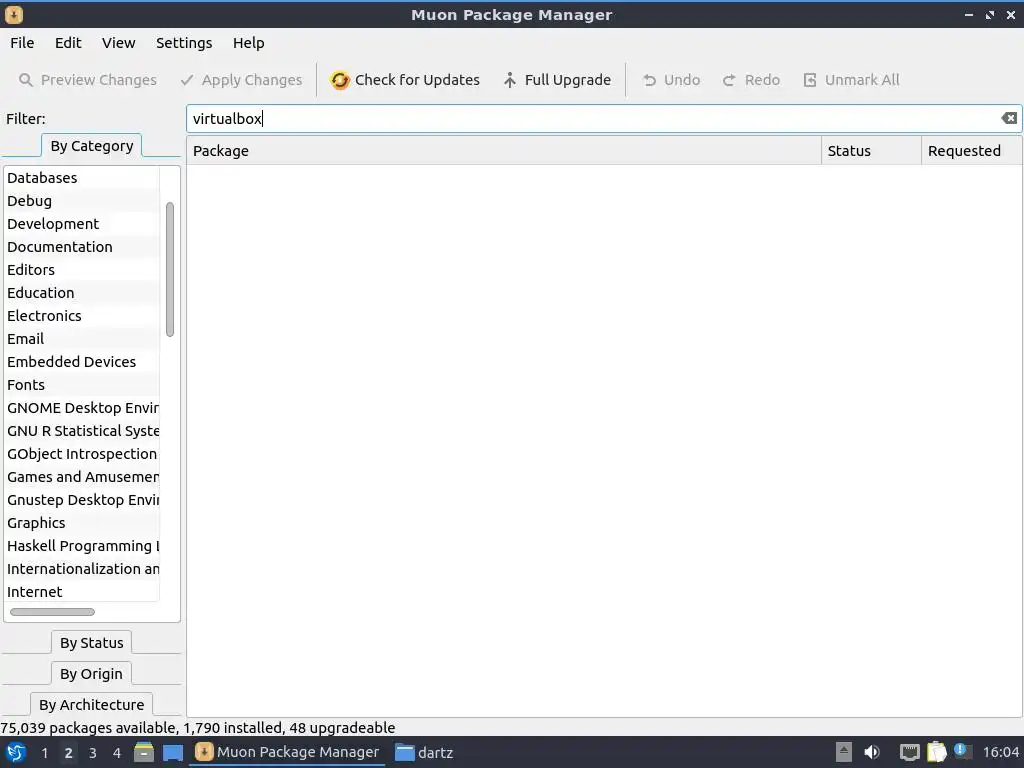1024x768 pixels.
Task: Click the Unmark All icon
Action: point(810,80)
